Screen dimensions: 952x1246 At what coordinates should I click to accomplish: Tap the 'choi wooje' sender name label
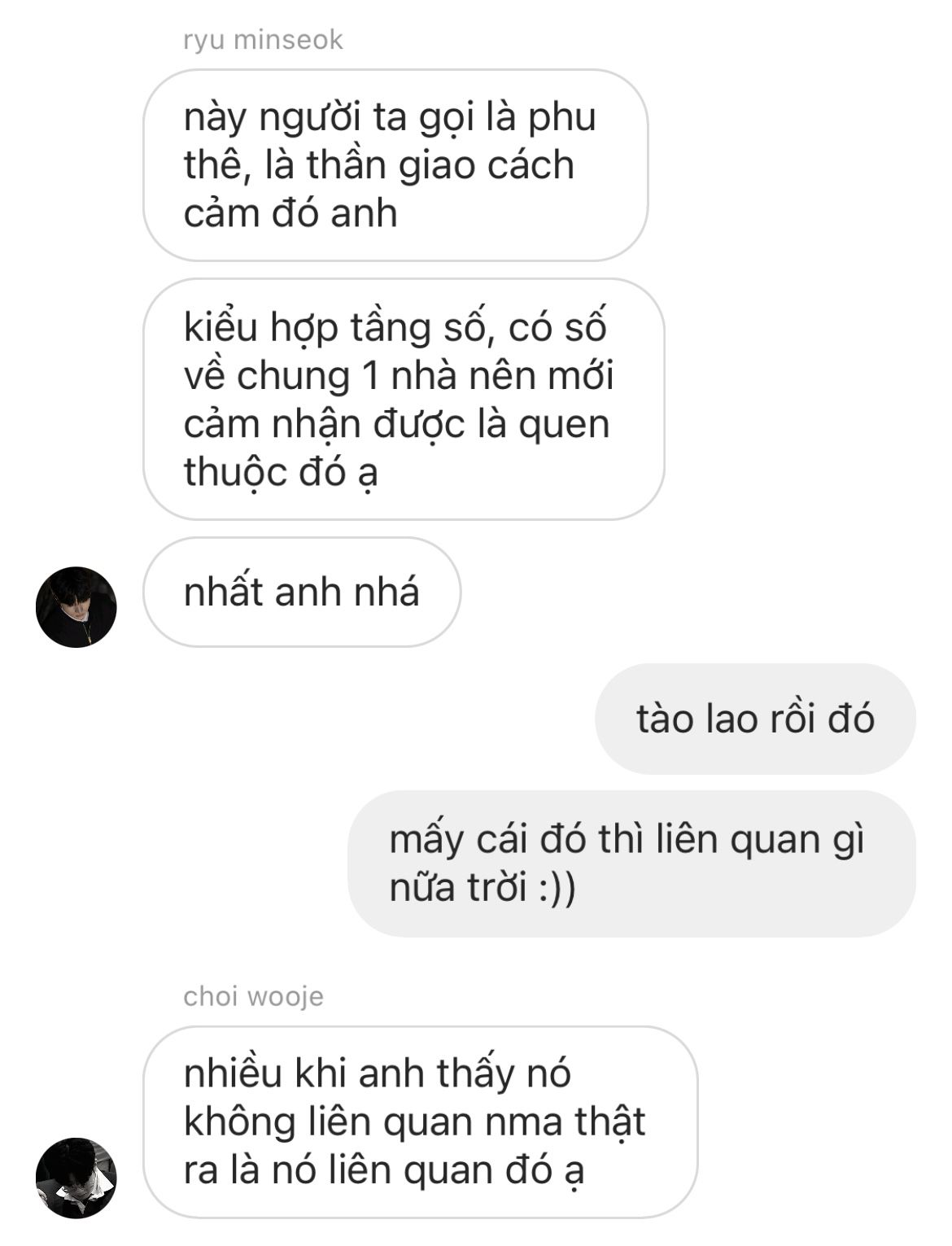(253, 996)
